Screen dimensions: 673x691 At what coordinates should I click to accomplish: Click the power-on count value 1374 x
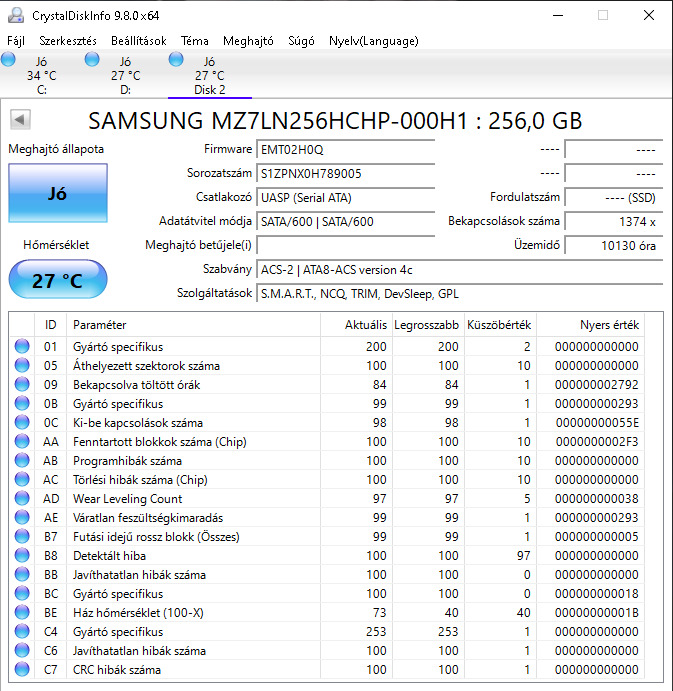614,221
